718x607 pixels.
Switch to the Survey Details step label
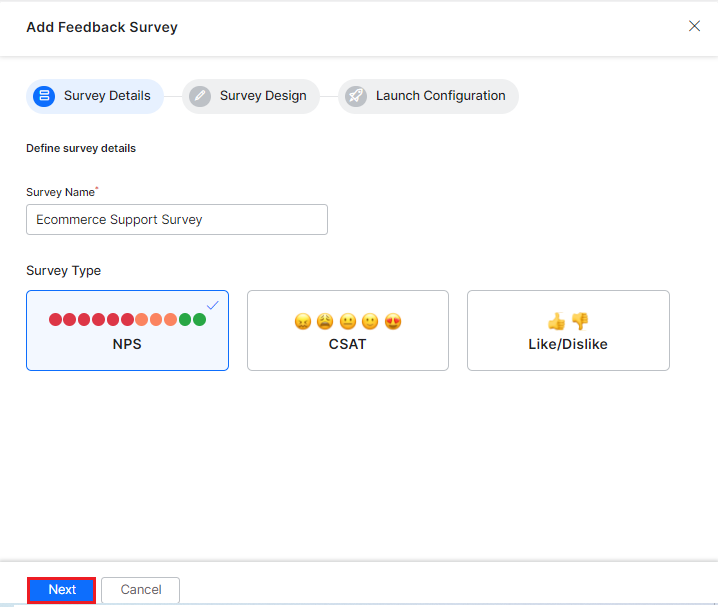107,96
